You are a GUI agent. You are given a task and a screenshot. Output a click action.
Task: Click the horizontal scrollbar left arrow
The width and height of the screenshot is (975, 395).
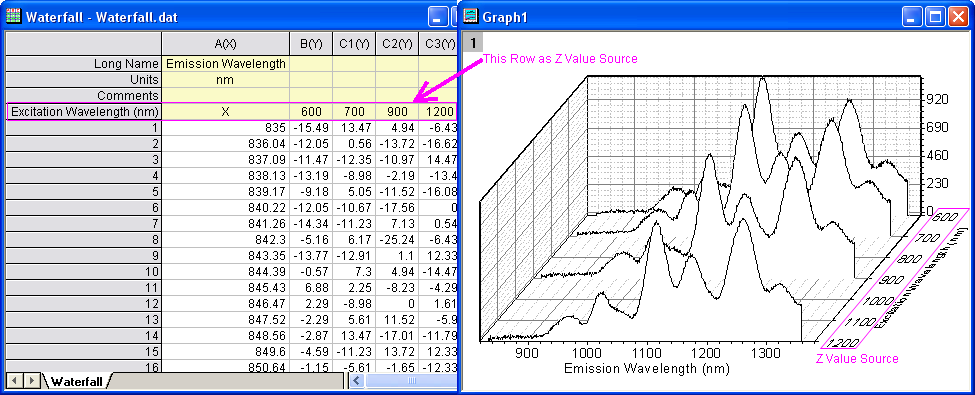pos(357,380)
